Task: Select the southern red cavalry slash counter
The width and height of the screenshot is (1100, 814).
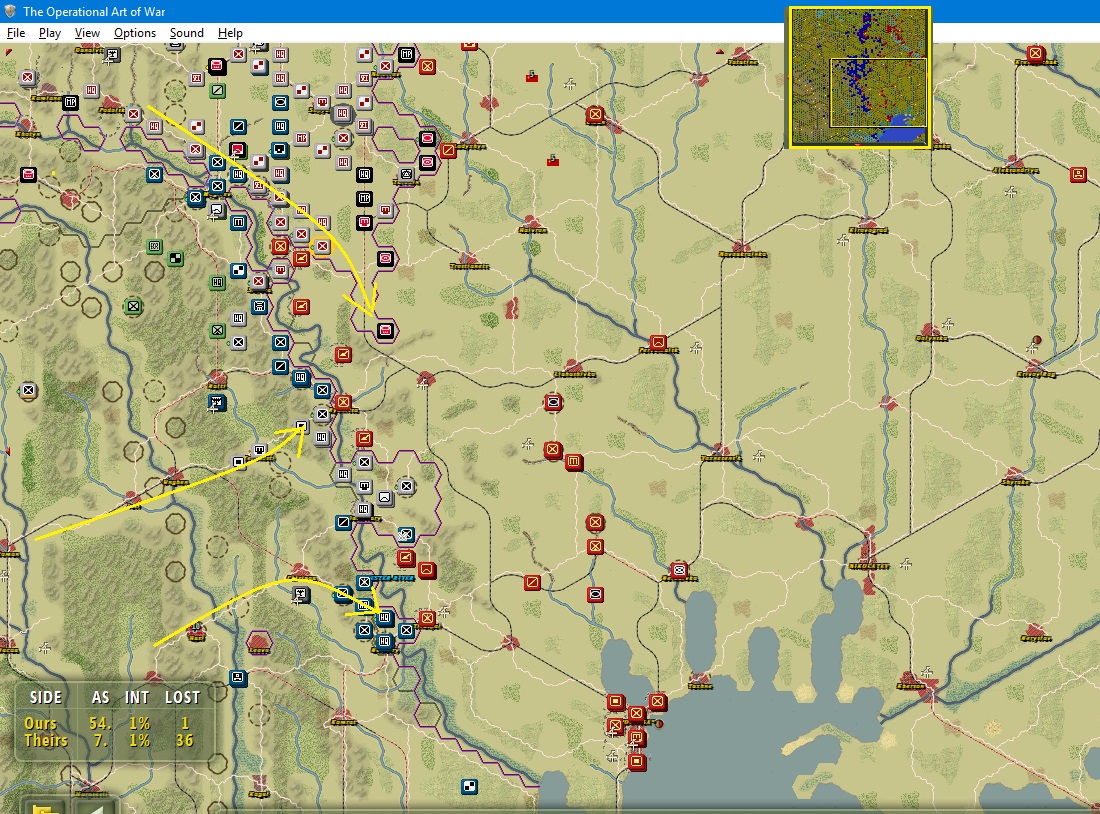Action: click(532, 582)
